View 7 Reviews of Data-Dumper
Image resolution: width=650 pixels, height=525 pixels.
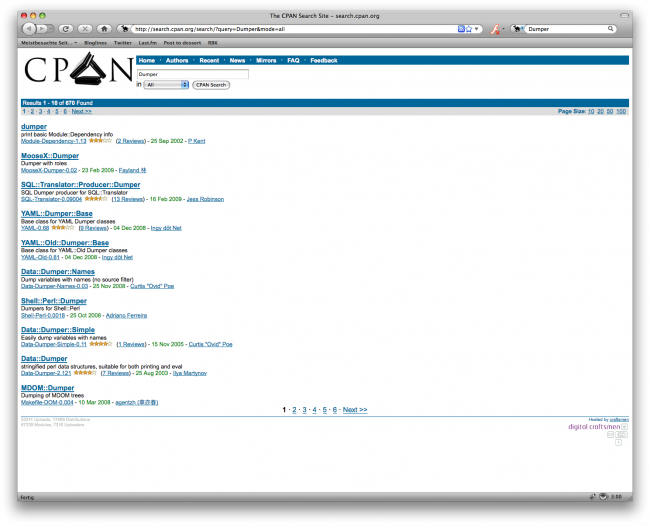pyautogui.click(x=116, y=373)
